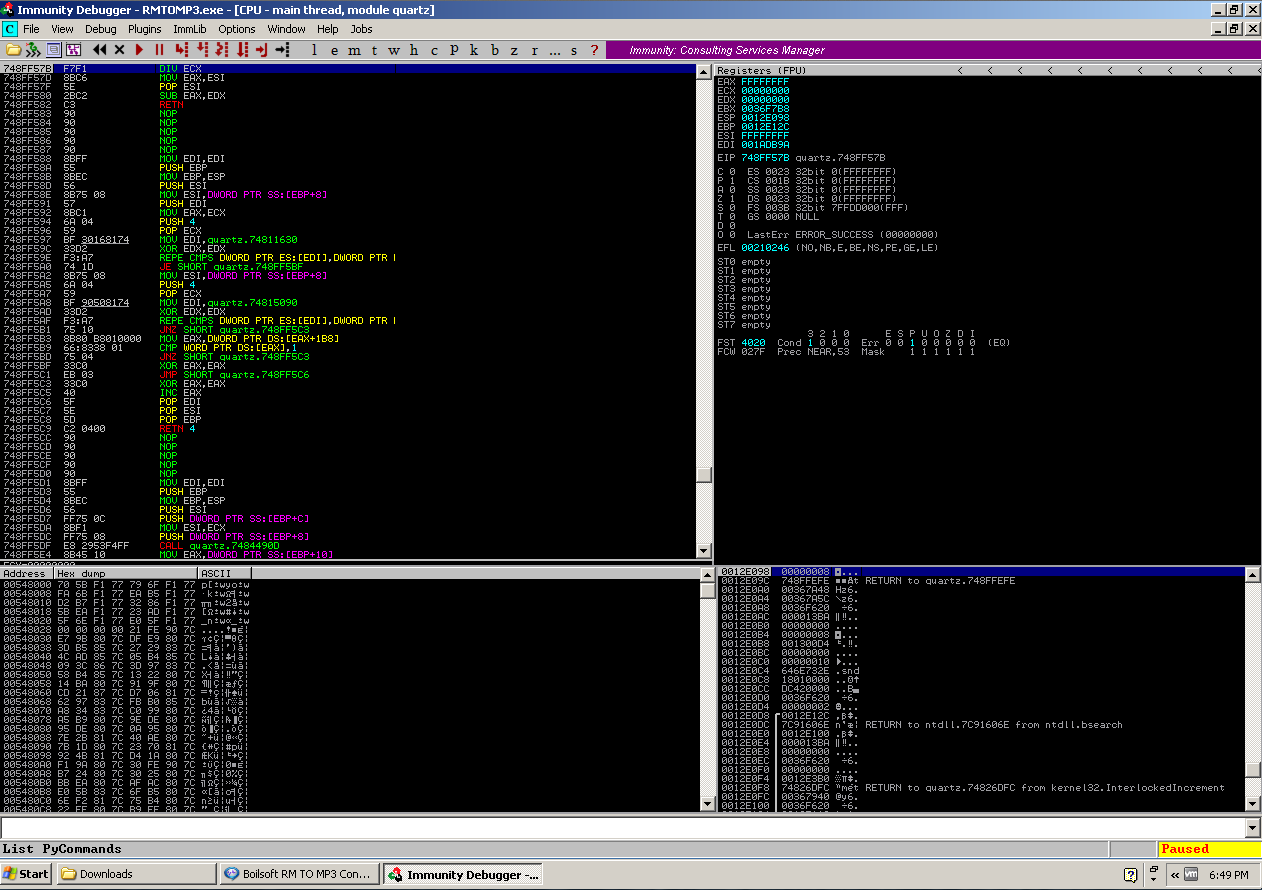This screenshot has height=890, width=1262.
Task: Click the purple graph toolbar icon
Action: [x=73, y=50]
